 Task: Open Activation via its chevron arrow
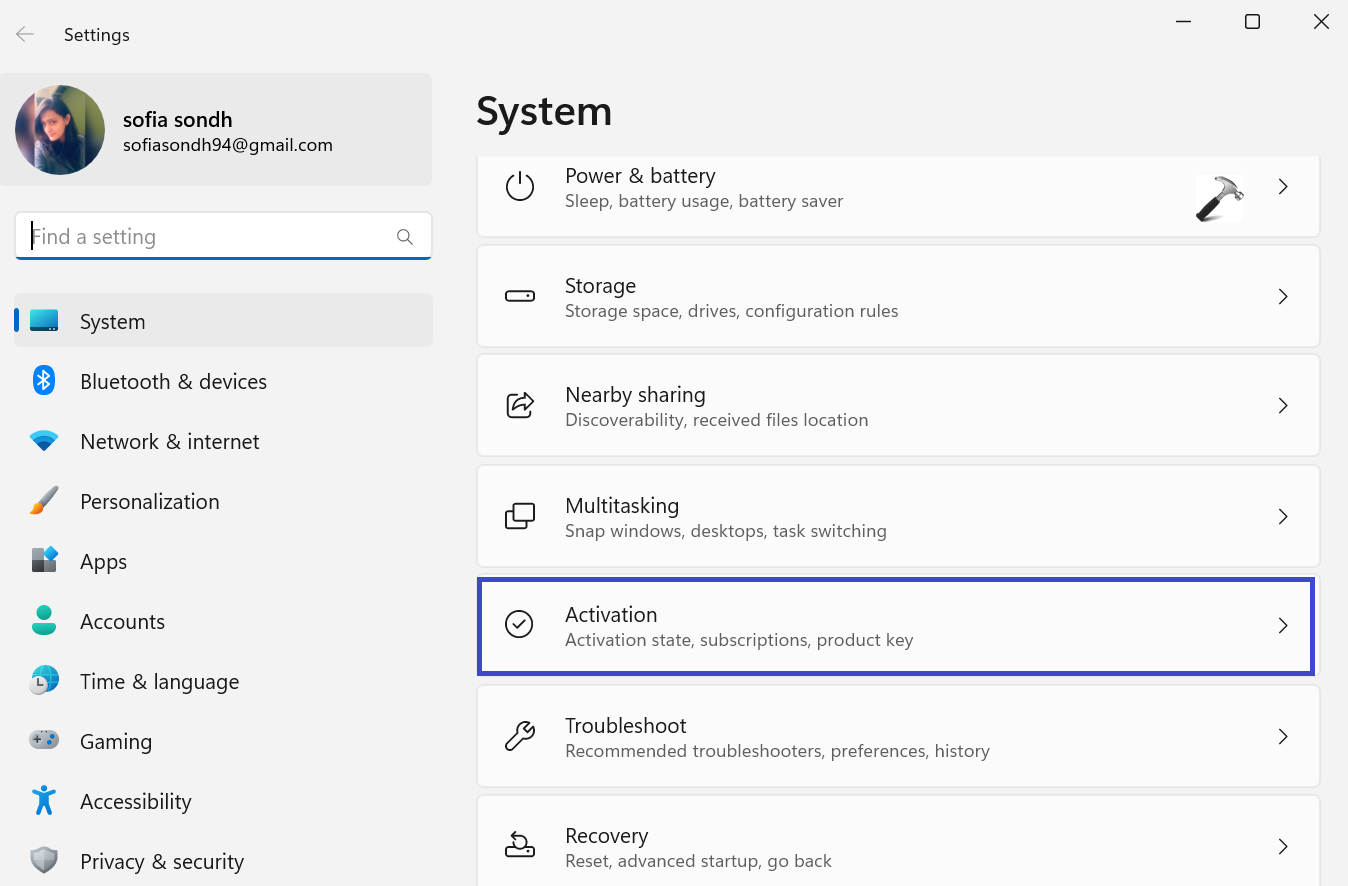coord(1283,626)
